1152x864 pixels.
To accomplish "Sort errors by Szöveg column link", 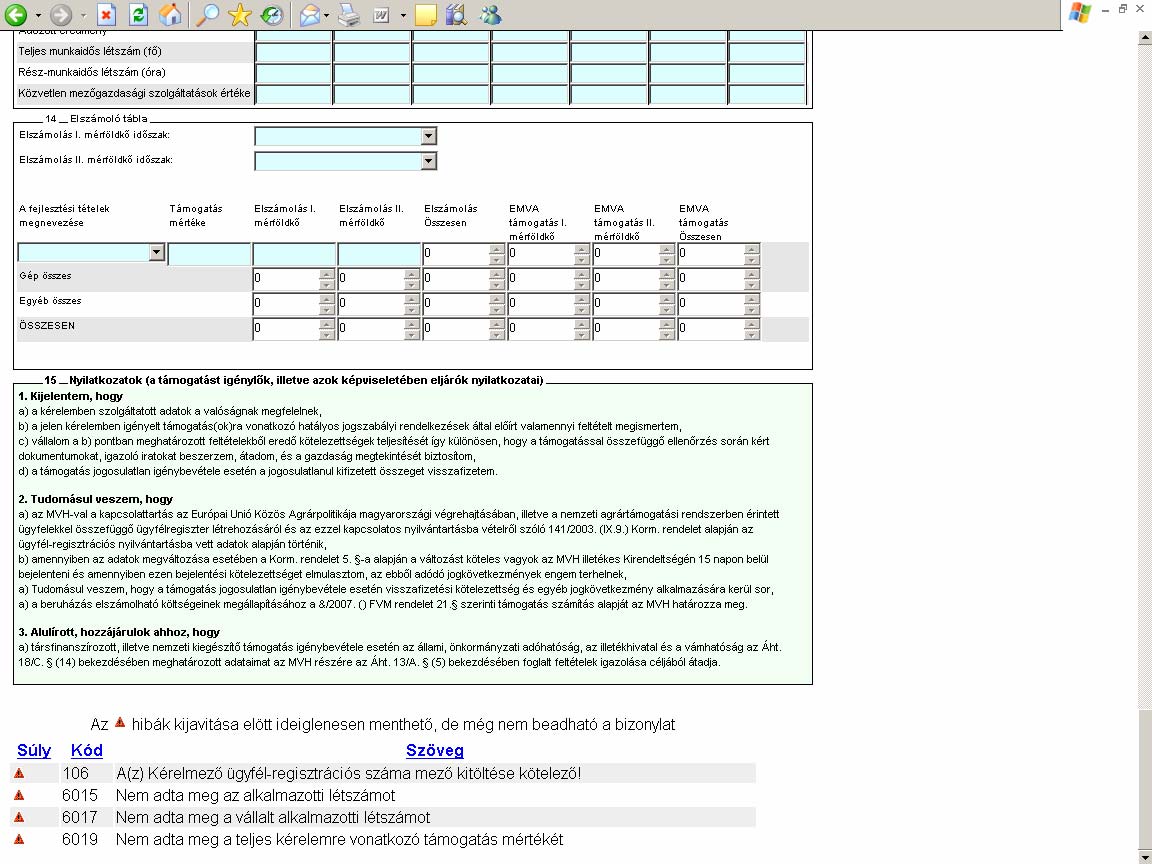I will pyautogui.click(x=435, y=751).
